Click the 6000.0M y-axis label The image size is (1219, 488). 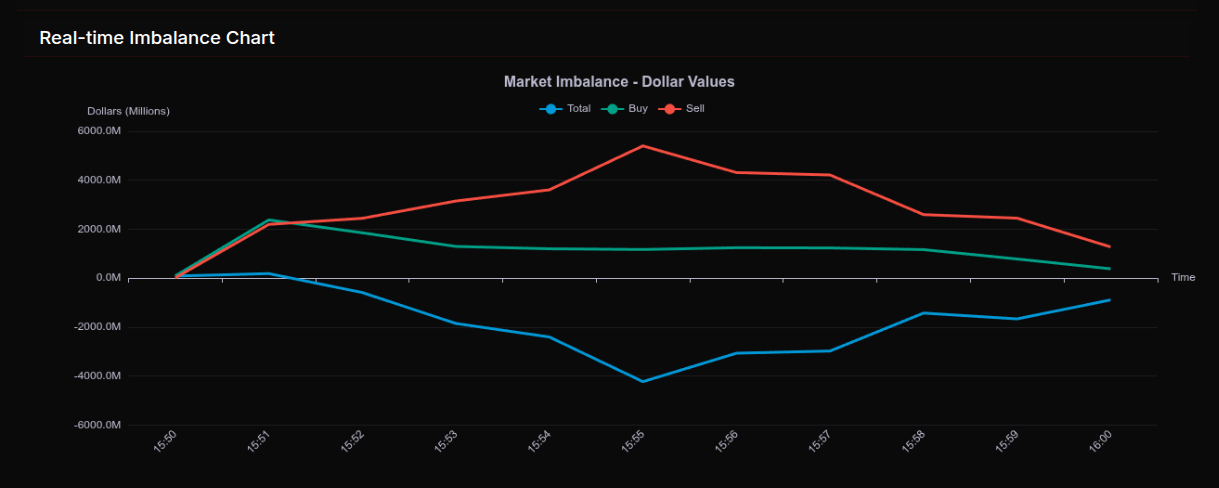[100, 131]
